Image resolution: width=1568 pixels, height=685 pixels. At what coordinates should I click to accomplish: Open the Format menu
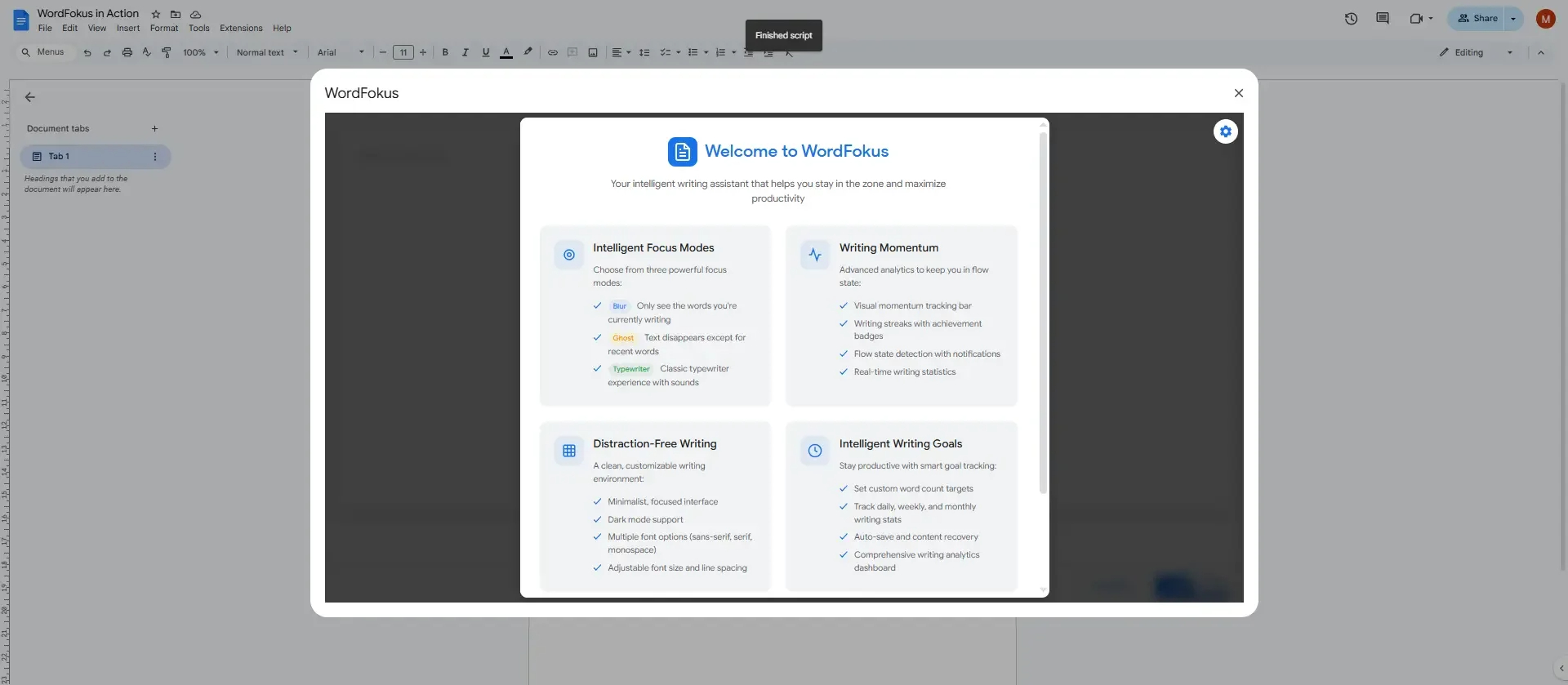coord(164,29)
